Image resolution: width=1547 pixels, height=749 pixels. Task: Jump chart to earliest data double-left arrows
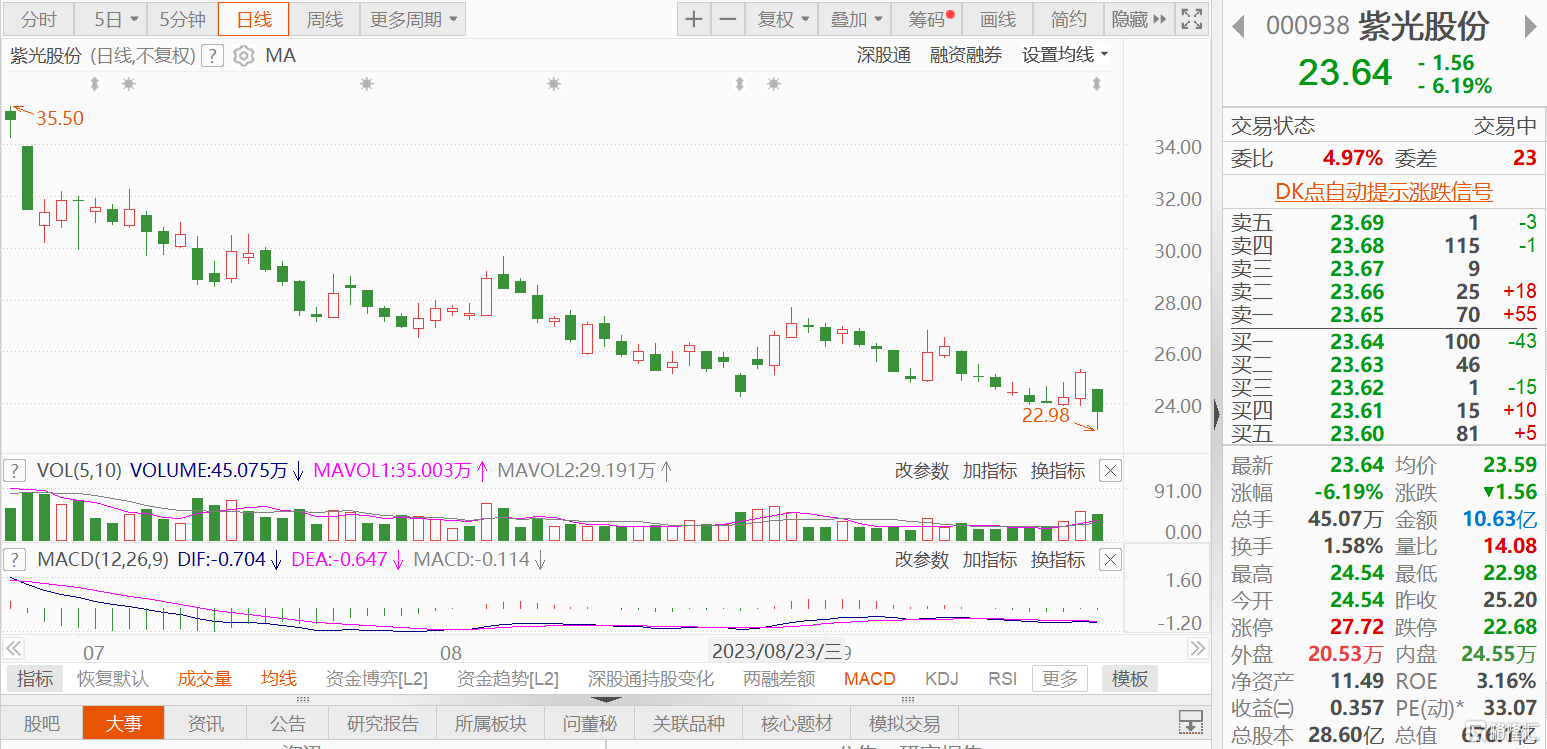click(x=13, y=650)
